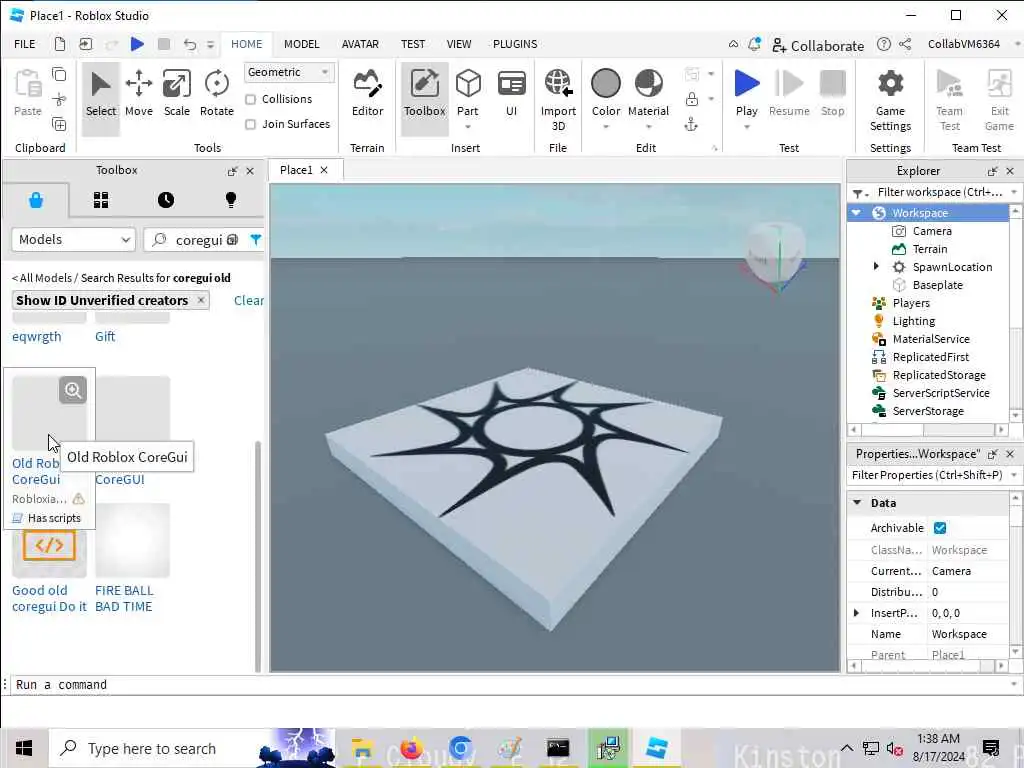The width and height of the screenshot is (1024, 768).
Task: Collapse the Data properties section
Action: (857, 502)
